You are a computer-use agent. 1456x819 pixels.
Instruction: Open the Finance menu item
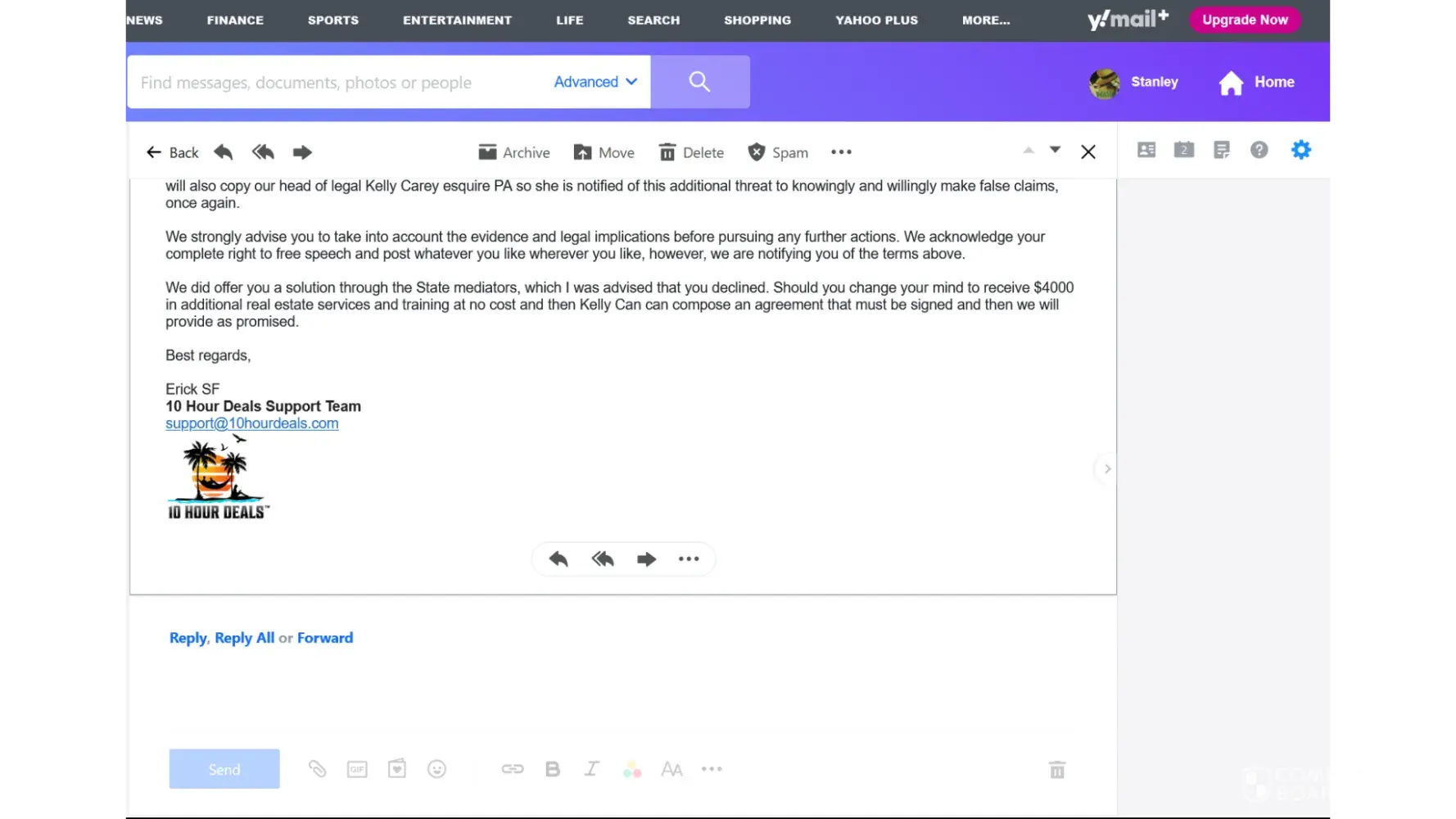pos(235,20)
